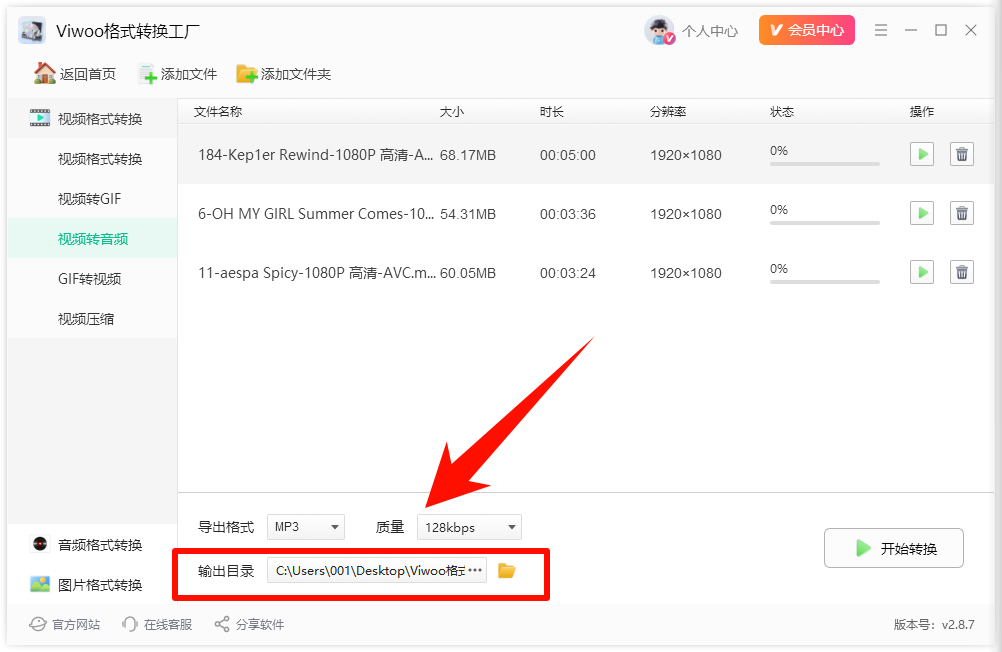
Task: Open the 会员中心 membership button
Action: pyautogui.click(x=806, y=30)
